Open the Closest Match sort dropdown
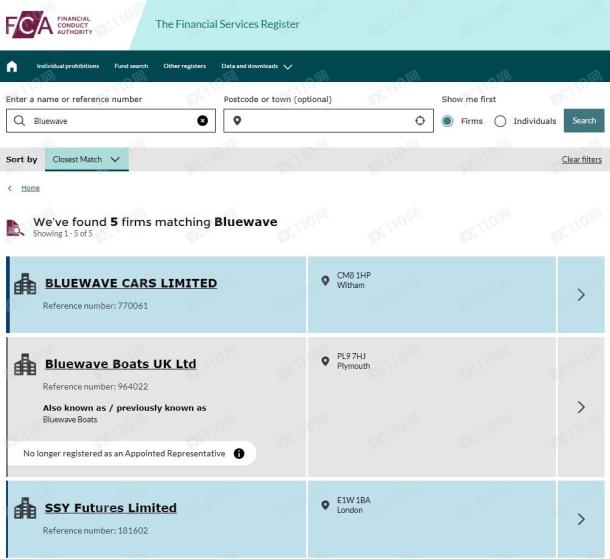This screenshot has height=559, width=610. coord(87,159)
